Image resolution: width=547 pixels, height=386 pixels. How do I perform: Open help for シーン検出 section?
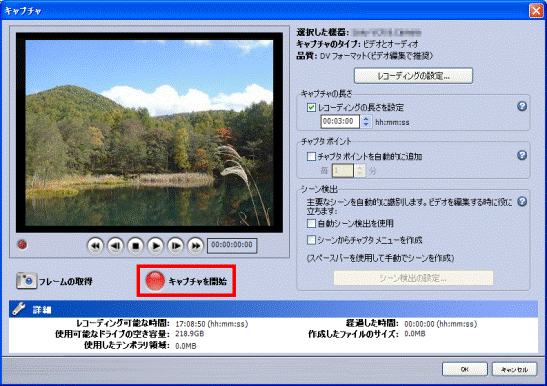[522, 201]
